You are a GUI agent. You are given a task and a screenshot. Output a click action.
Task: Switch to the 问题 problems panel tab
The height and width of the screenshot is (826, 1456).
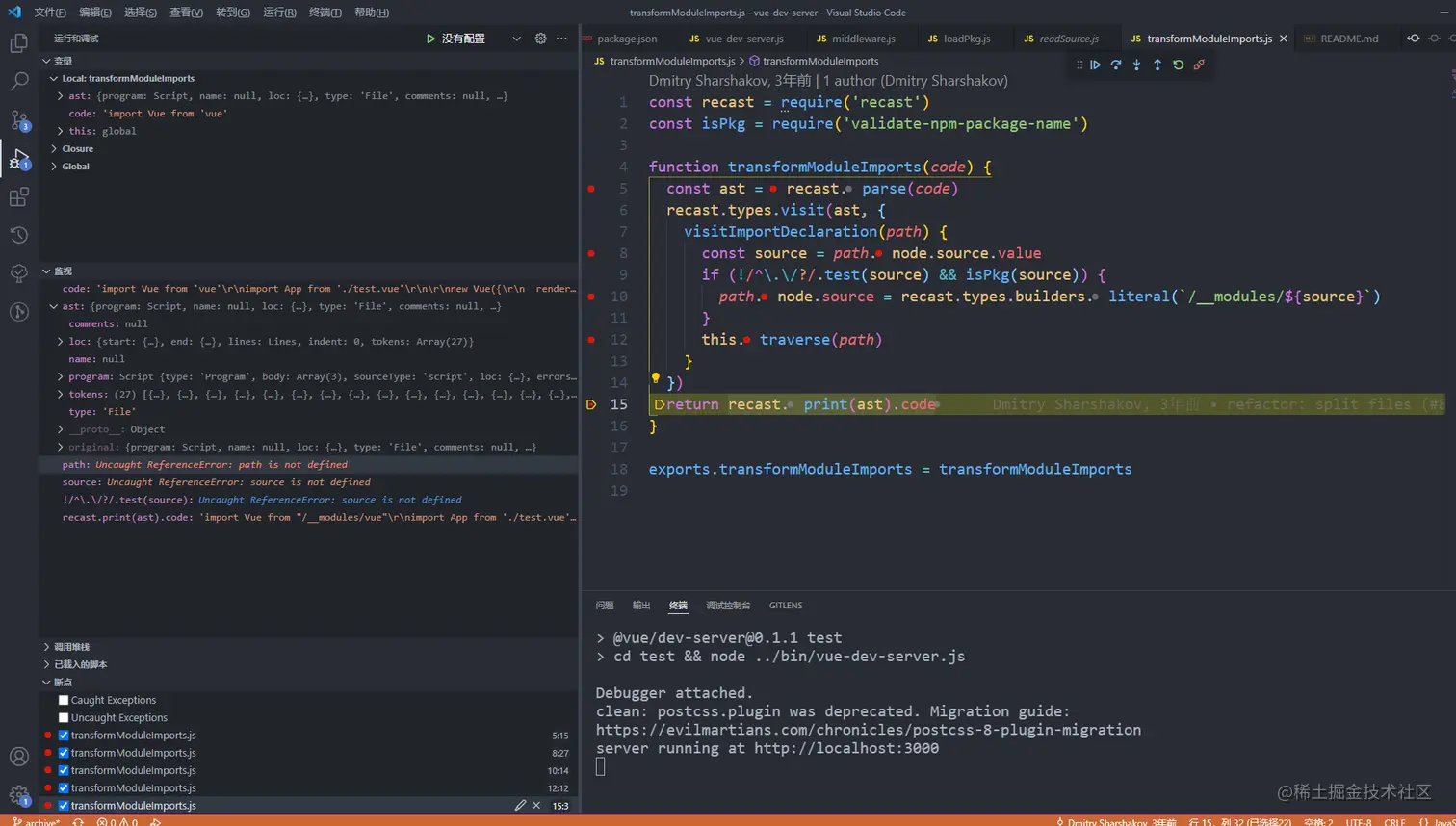pyautogui.click(x=605, y=606)
